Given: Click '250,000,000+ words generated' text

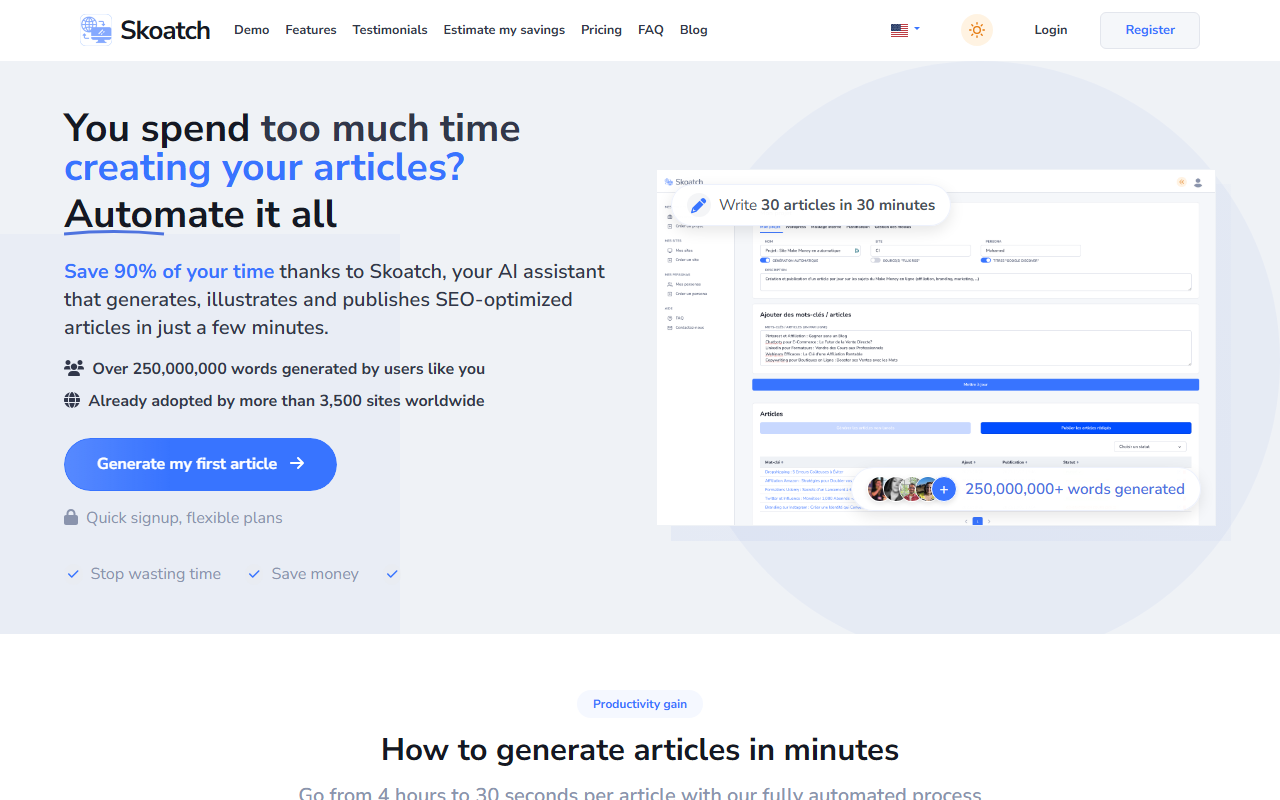Looking at the screenshot, I should 1075,489.
